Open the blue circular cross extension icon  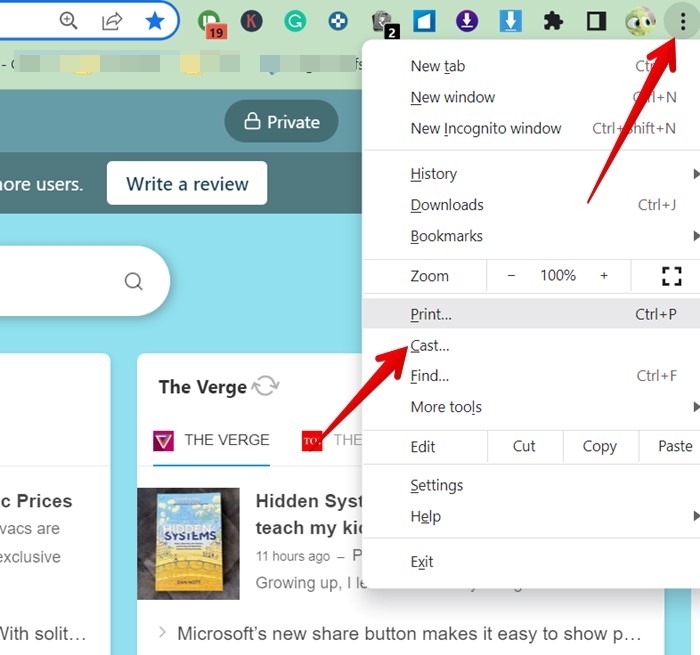pos(338,21)
